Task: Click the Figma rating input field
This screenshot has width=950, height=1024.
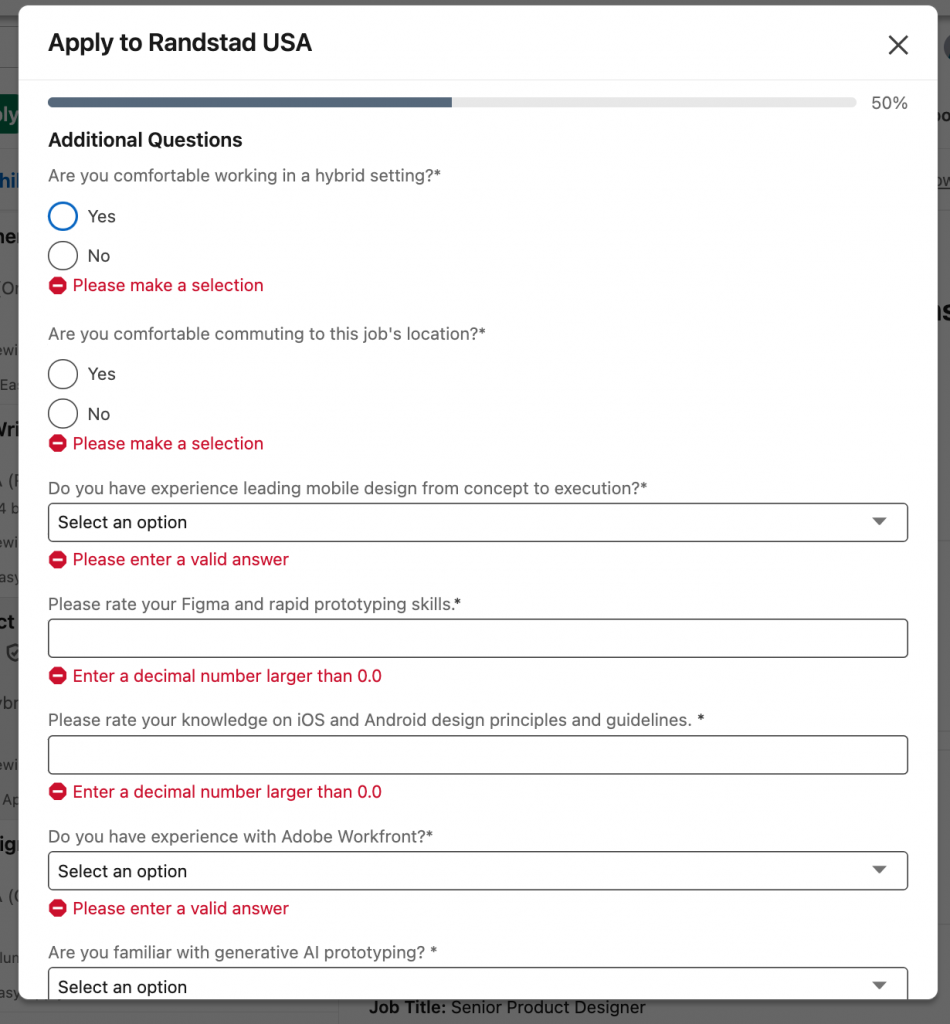Action: (478, 638)
